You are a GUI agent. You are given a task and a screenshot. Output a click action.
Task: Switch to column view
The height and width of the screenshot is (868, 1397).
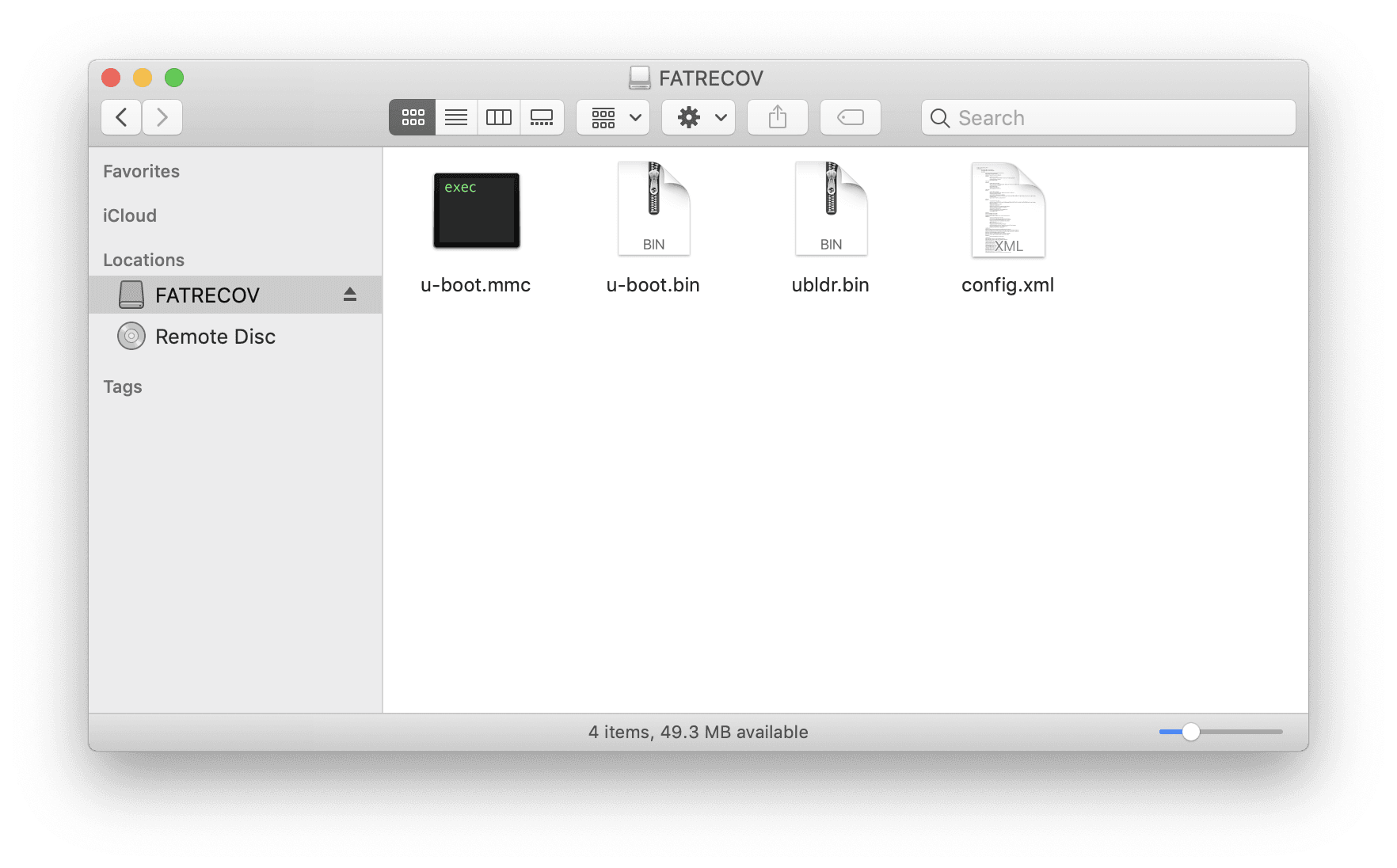coord(499,117)
